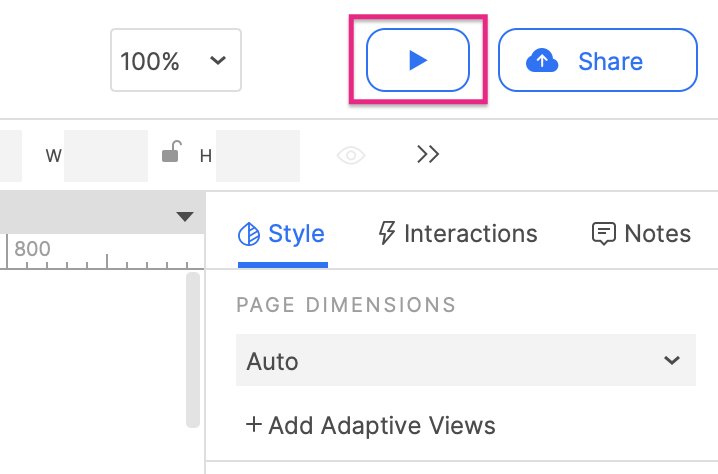This screenshot has height=474, width=718.
Task: Switch to the Style tab
Action: click(x=282, y=234)
